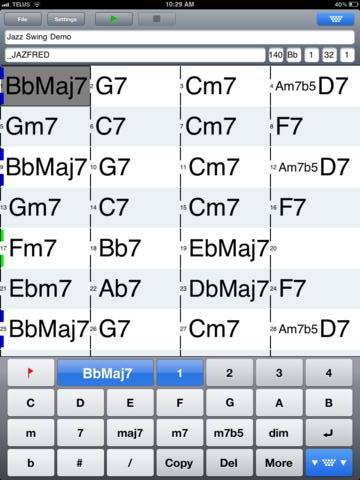
Task: Tap the red flag marker key
Action: point(31,373)
